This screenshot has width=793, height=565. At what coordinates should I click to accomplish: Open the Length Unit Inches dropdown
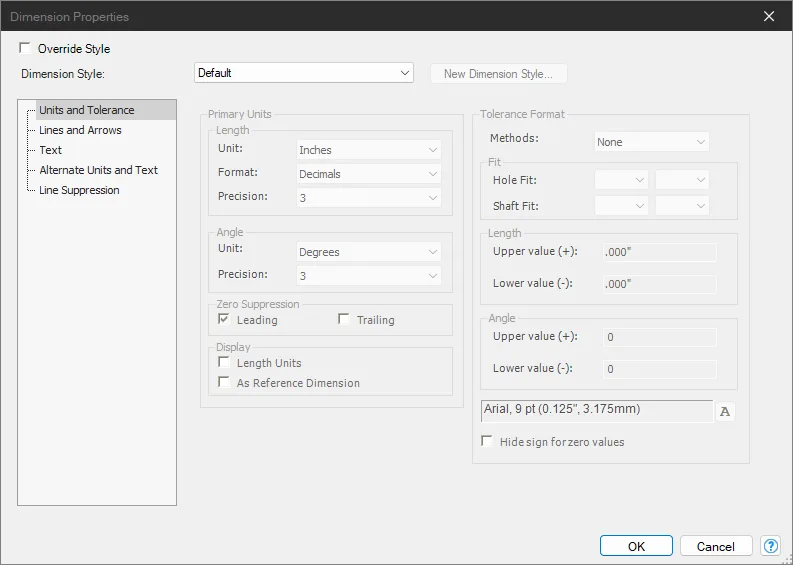[369, 150]
